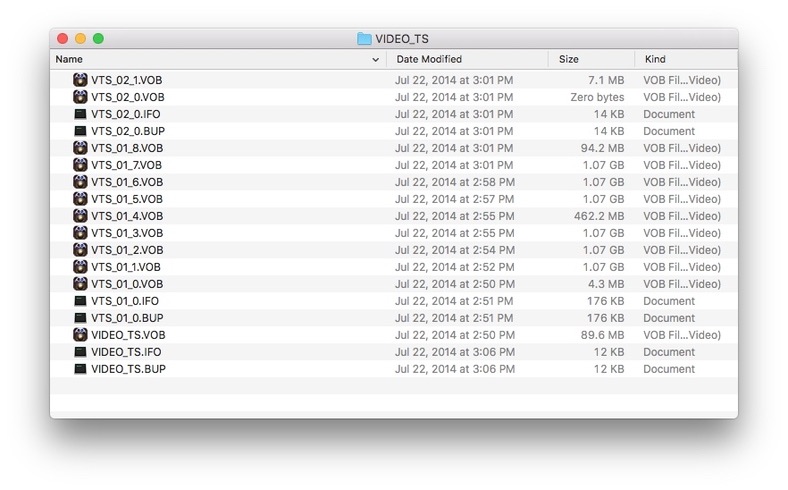Click the VIDEO_TS window title text
The height and width of the screenshot is (490, 788).
[x=402, y=39]
